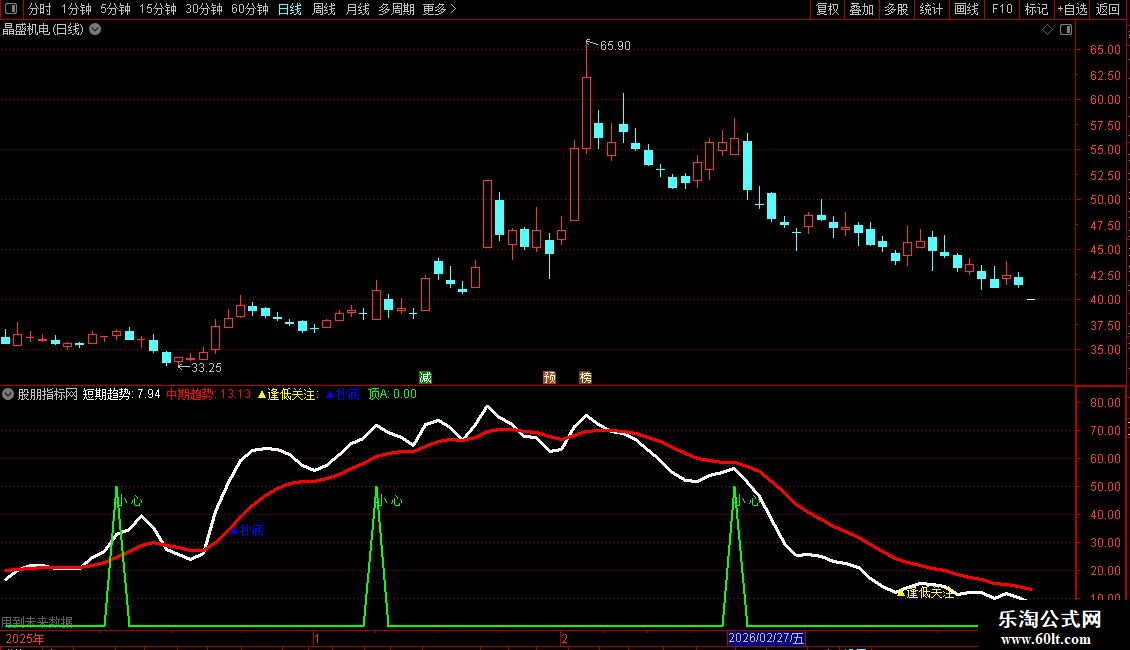Screen dimensions: 1130x650
Task: Expand the 股朋指标网 indicator dropdown
Action: (x=9, y=394)
